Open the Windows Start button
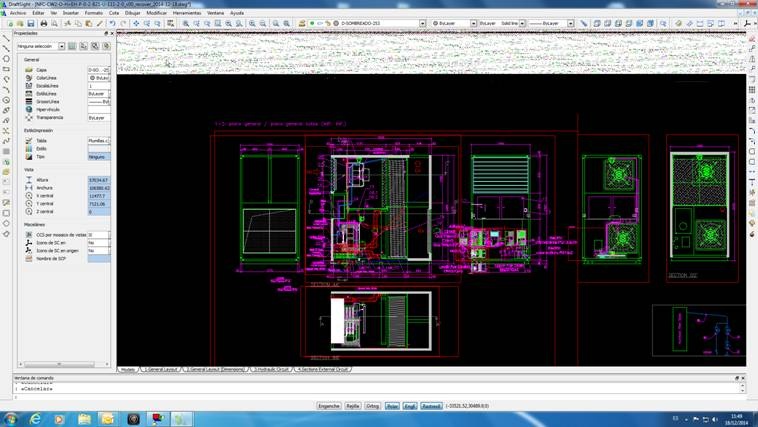 (10, 419)
